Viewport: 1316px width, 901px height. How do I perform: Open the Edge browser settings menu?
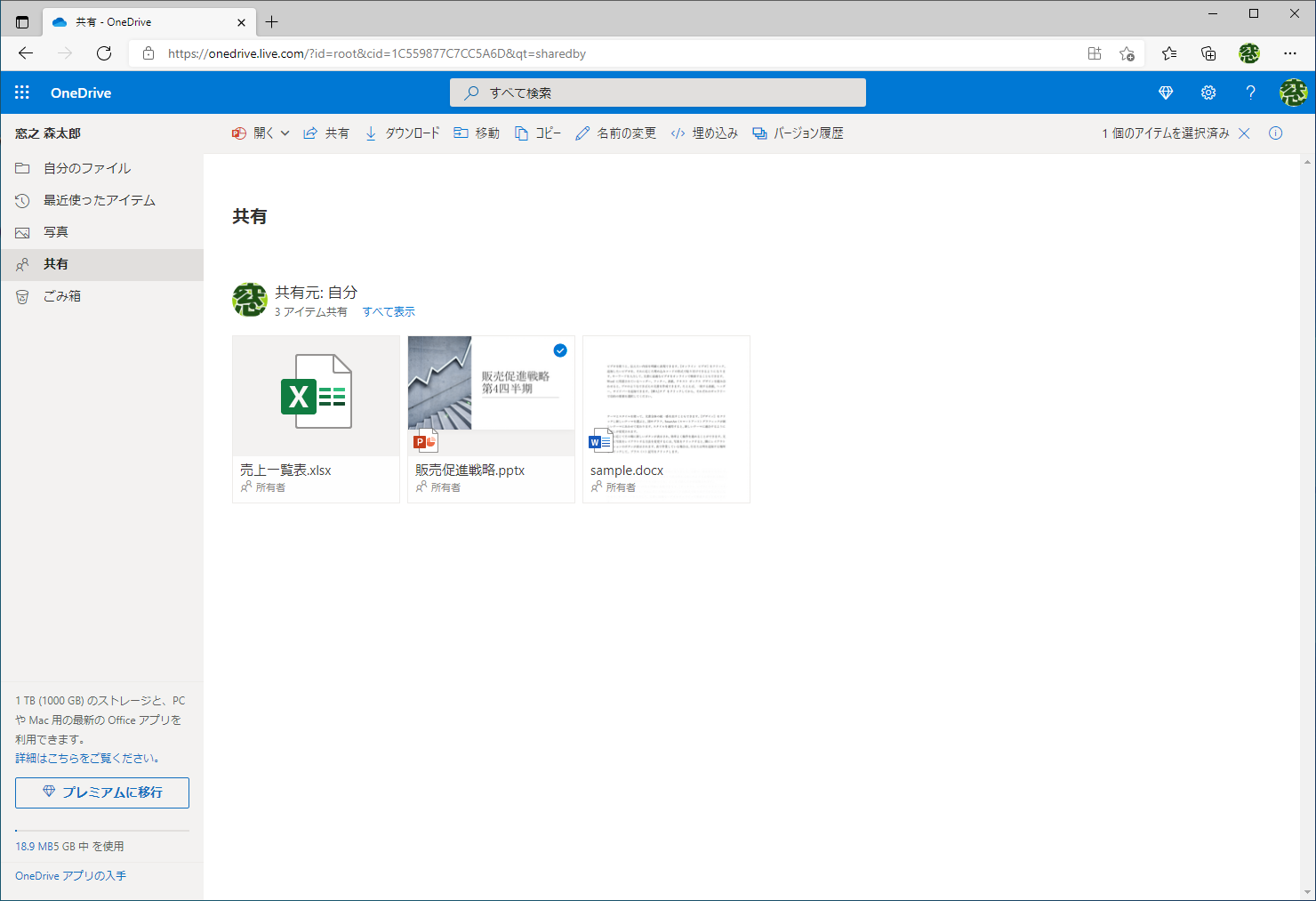tap(1290, 53)
